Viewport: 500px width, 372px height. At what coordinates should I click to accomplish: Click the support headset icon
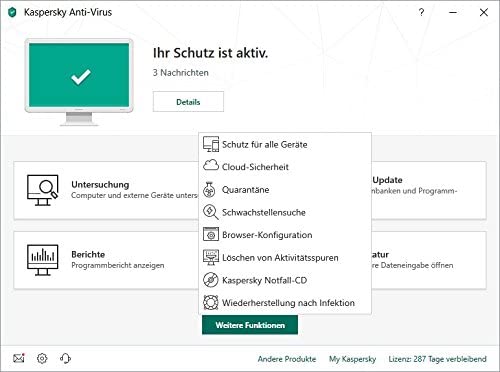click(65, 358)
